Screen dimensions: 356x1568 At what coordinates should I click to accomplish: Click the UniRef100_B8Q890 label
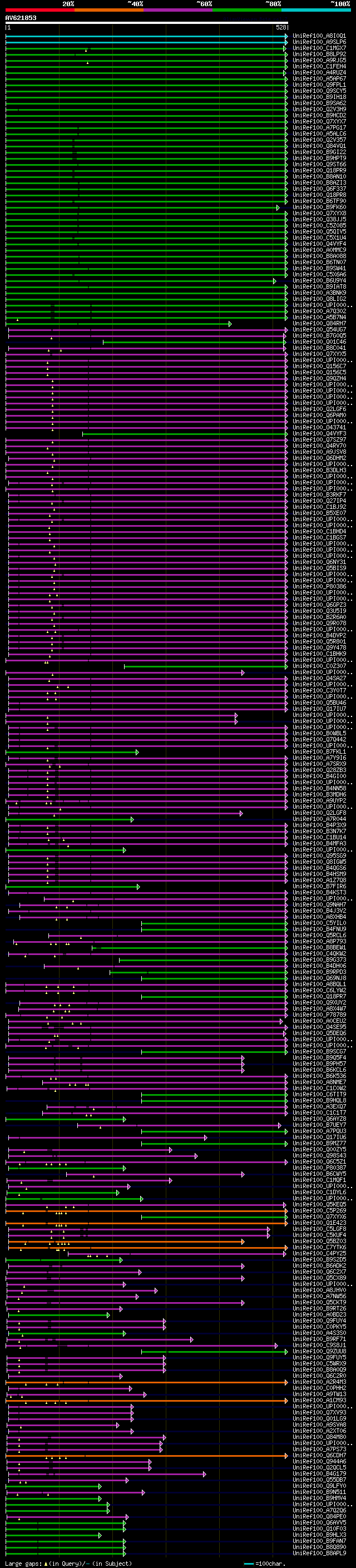tap(319, 1547)
